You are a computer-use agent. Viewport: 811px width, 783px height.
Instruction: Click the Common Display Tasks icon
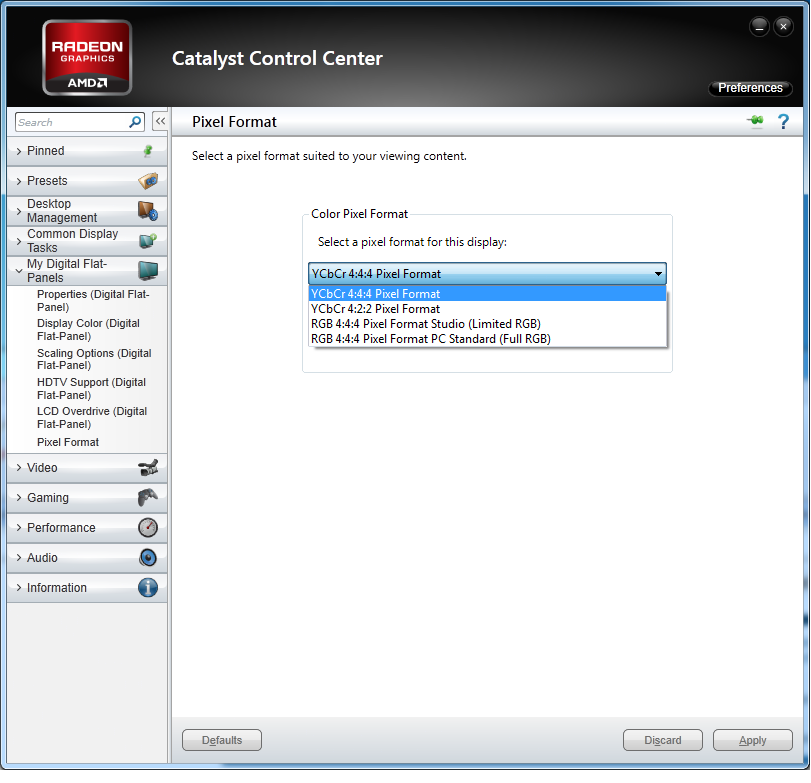coord(148,241)
